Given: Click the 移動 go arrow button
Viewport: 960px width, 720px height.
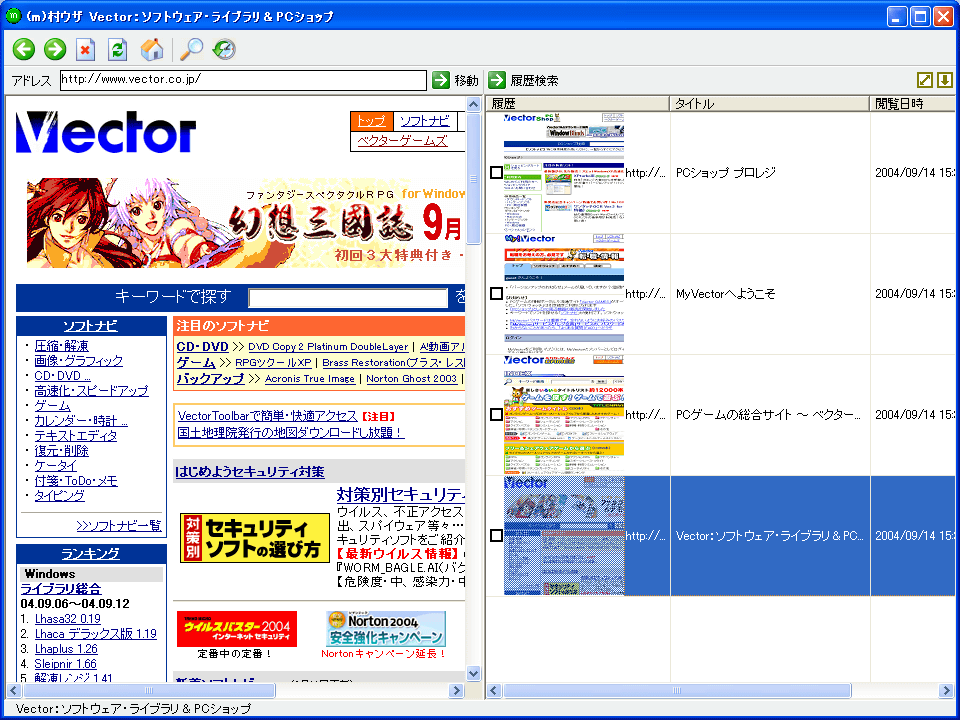Looking at the screenshot, I should [x=441, y=80].
